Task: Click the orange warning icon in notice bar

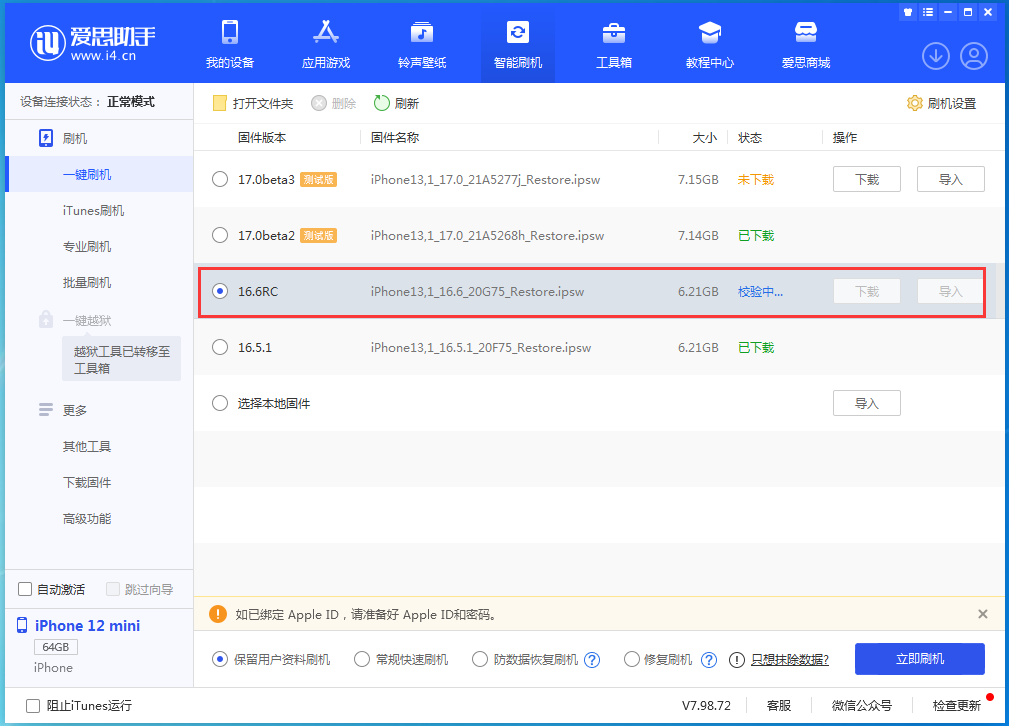Action: [218, 614]
